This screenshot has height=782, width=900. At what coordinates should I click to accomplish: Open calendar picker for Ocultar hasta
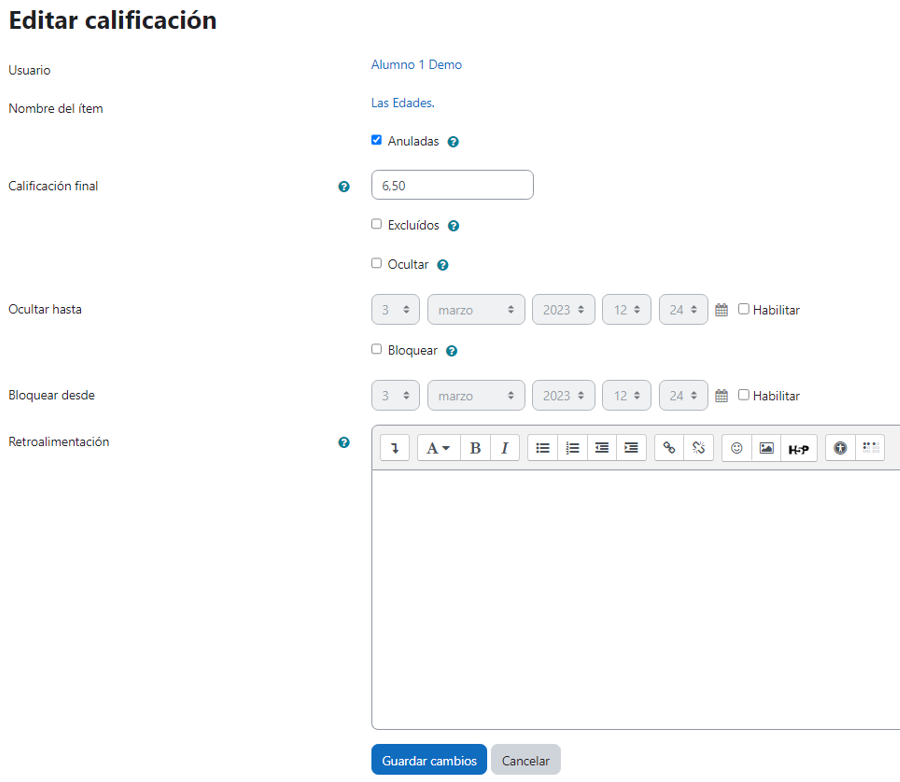click(722, 310)
